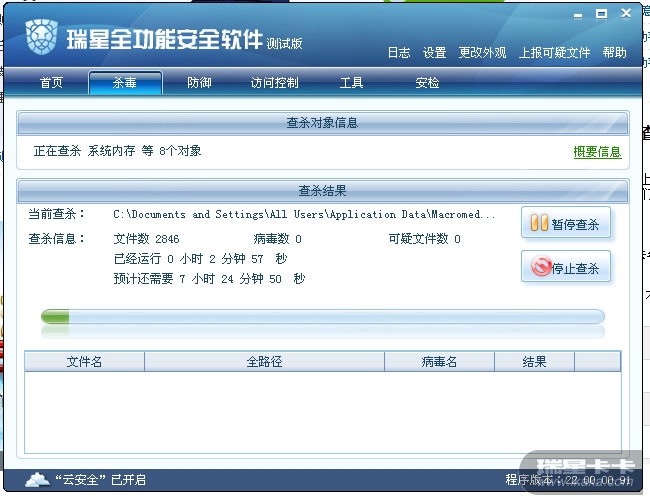Pause scan with 暂停查杀 button
The width and height of the screenshot is (650, 501).
coord(566,223)
